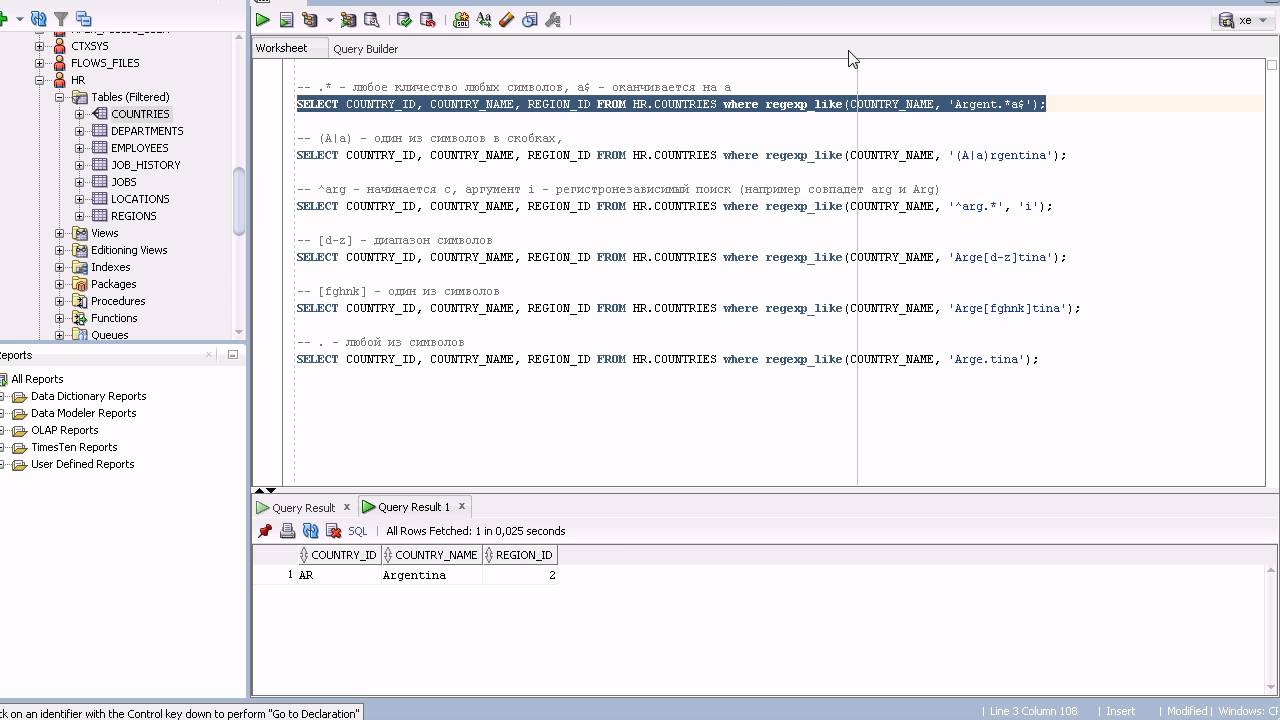
Task: Open TimesTen Reports folder
Action: pos(74,447)
